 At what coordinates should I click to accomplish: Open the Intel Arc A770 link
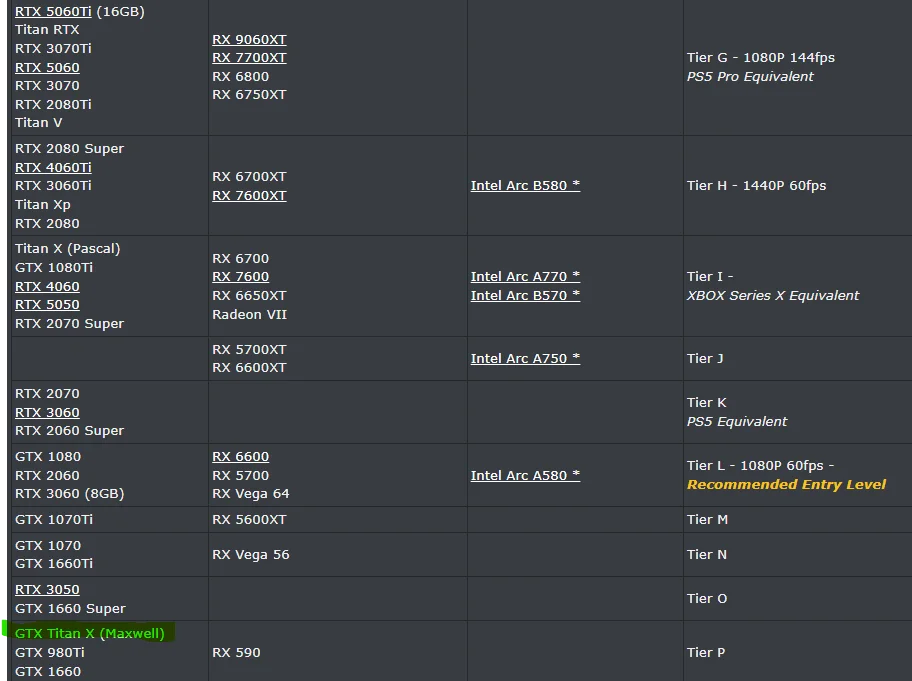pyautogui.click(x=525, y=277)
